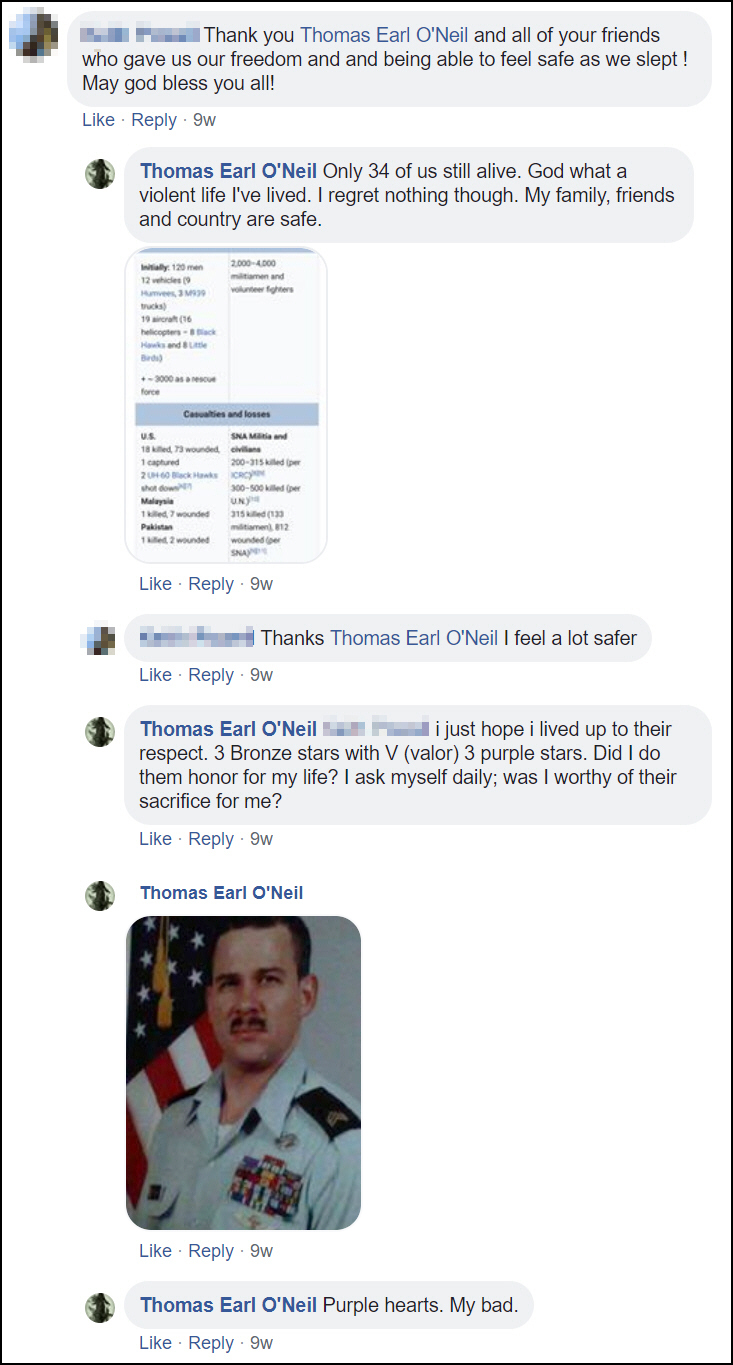This screenshot has width=733, height=1365.
Task: Like the 'Purple hearts. My bad.' comment
Action: point(155,1343)
